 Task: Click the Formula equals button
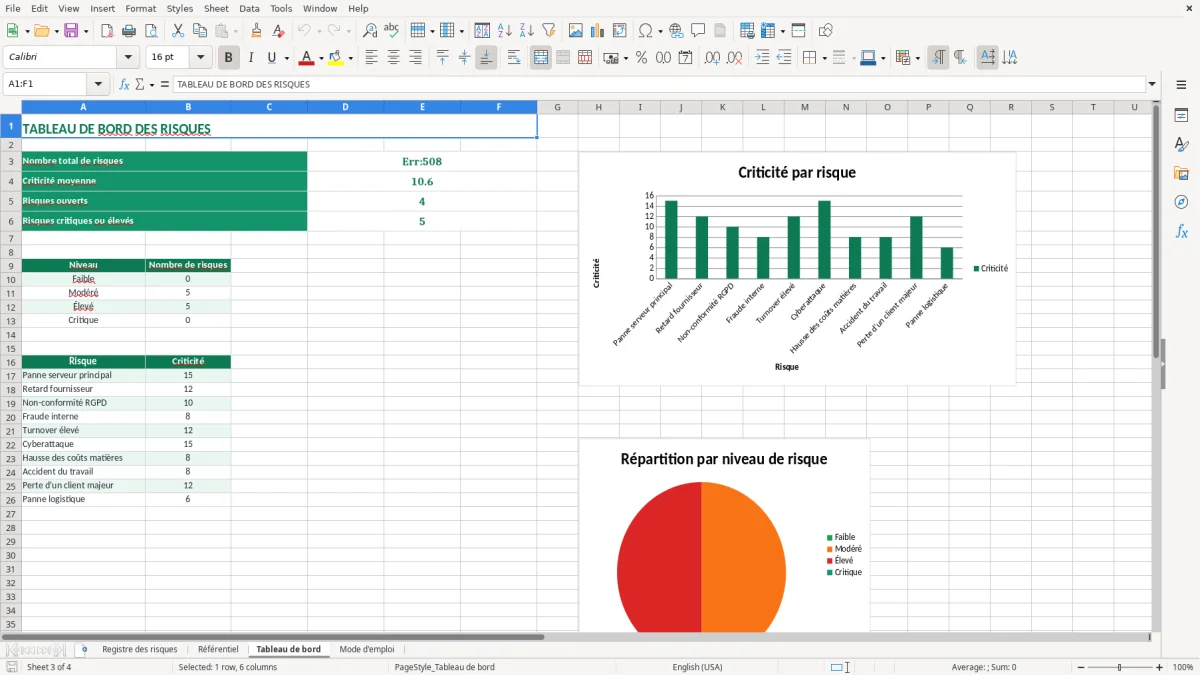pyautogui.click(x=164, y=84)
